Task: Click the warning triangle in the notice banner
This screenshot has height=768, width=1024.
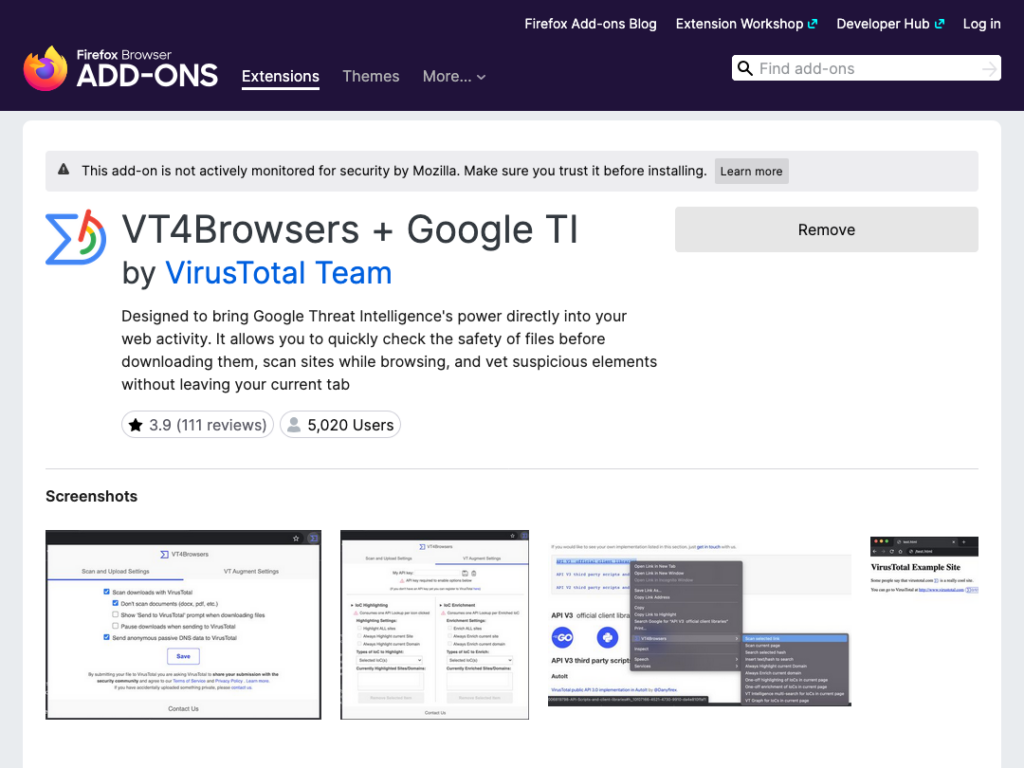Action: pyautogui.click(x=64, y=170)
